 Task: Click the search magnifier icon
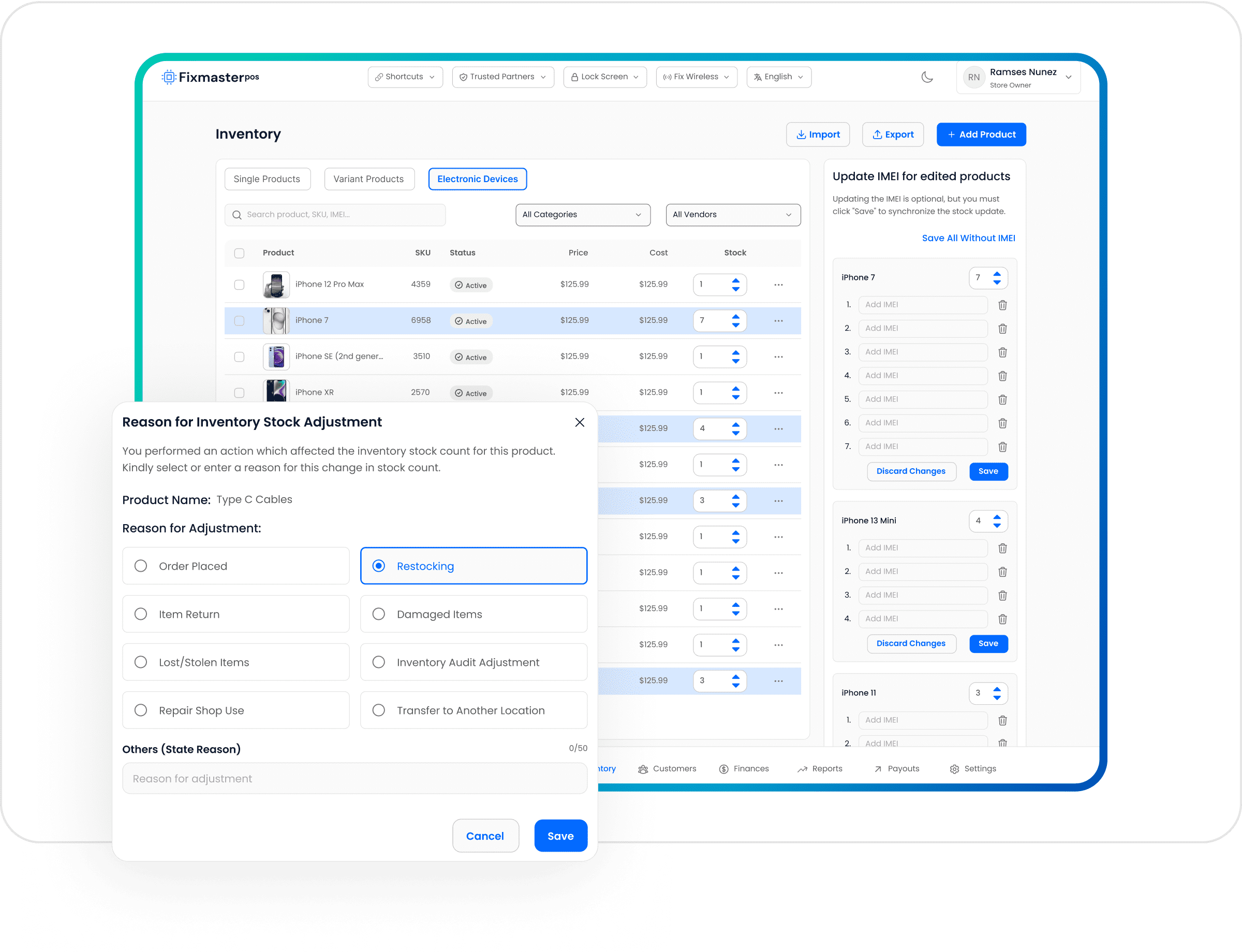[237, 215]
